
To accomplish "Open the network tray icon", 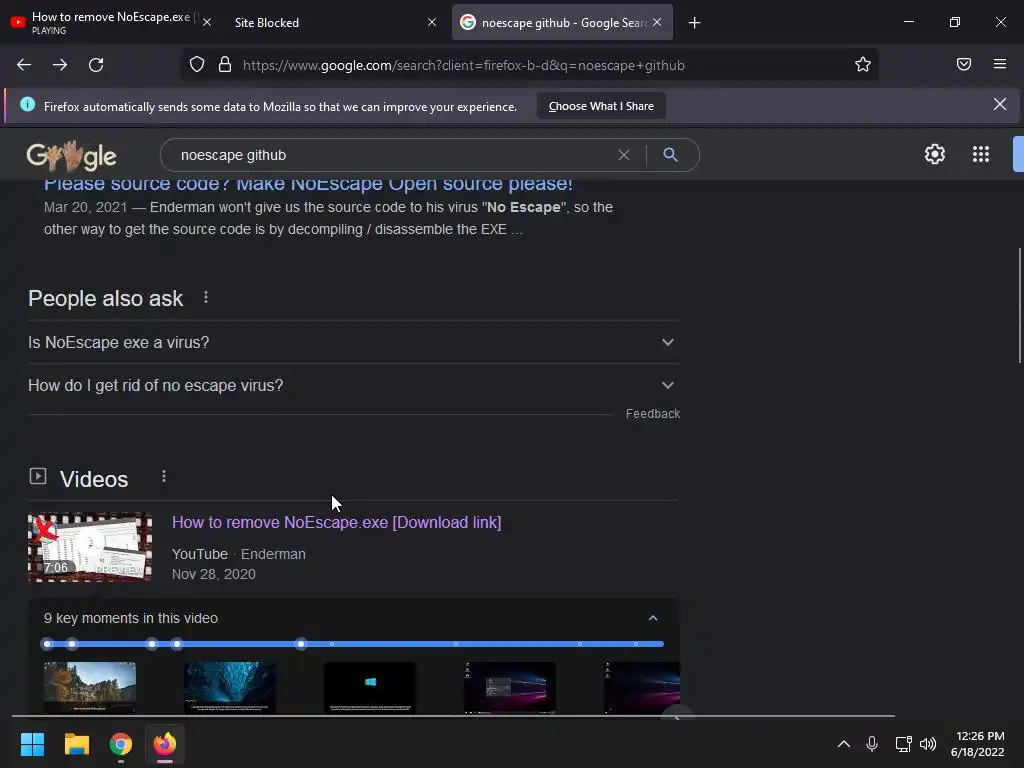I will pos(903,744).
